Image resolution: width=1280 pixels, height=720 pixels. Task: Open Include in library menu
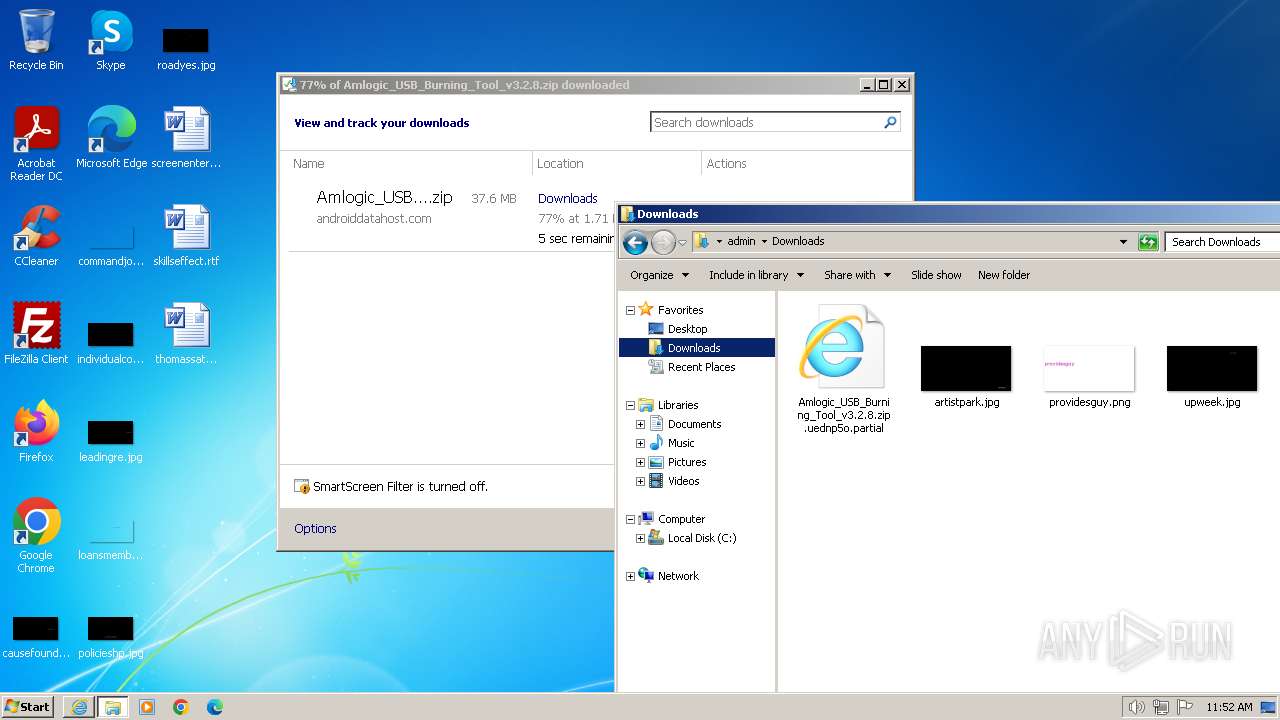756,275
